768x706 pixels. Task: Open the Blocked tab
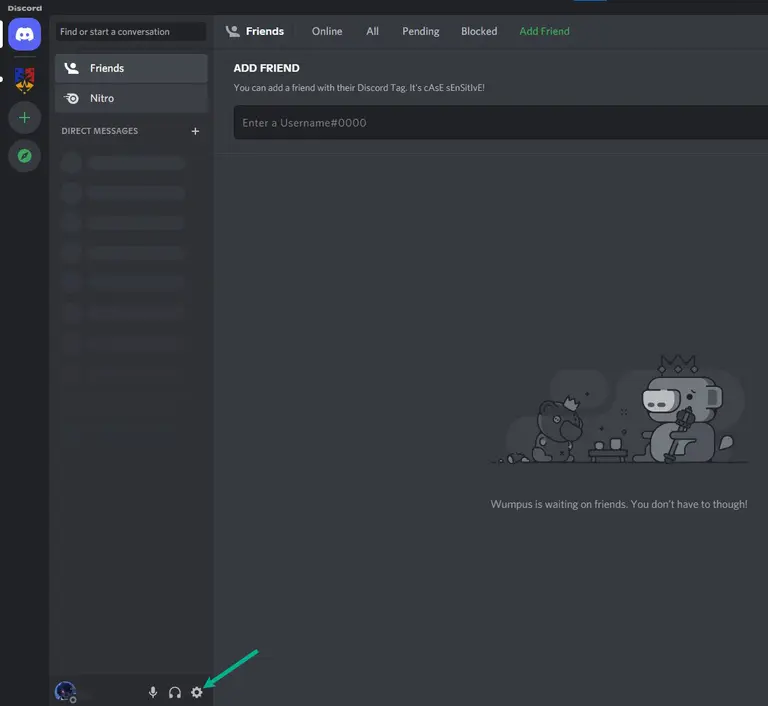coord(479,31)
